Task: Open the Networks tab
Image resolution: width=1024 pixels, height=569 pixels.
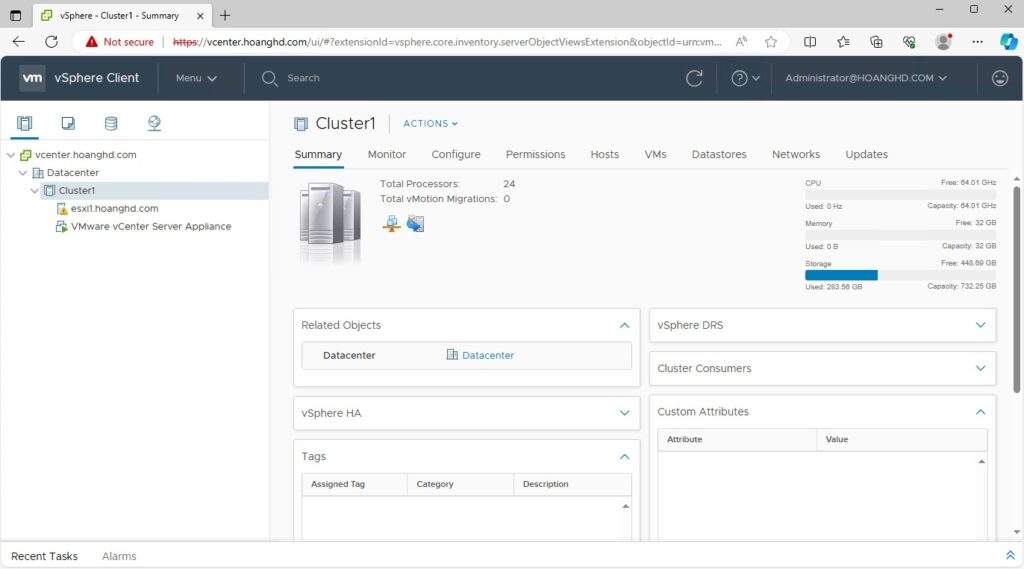Action: 796,154
